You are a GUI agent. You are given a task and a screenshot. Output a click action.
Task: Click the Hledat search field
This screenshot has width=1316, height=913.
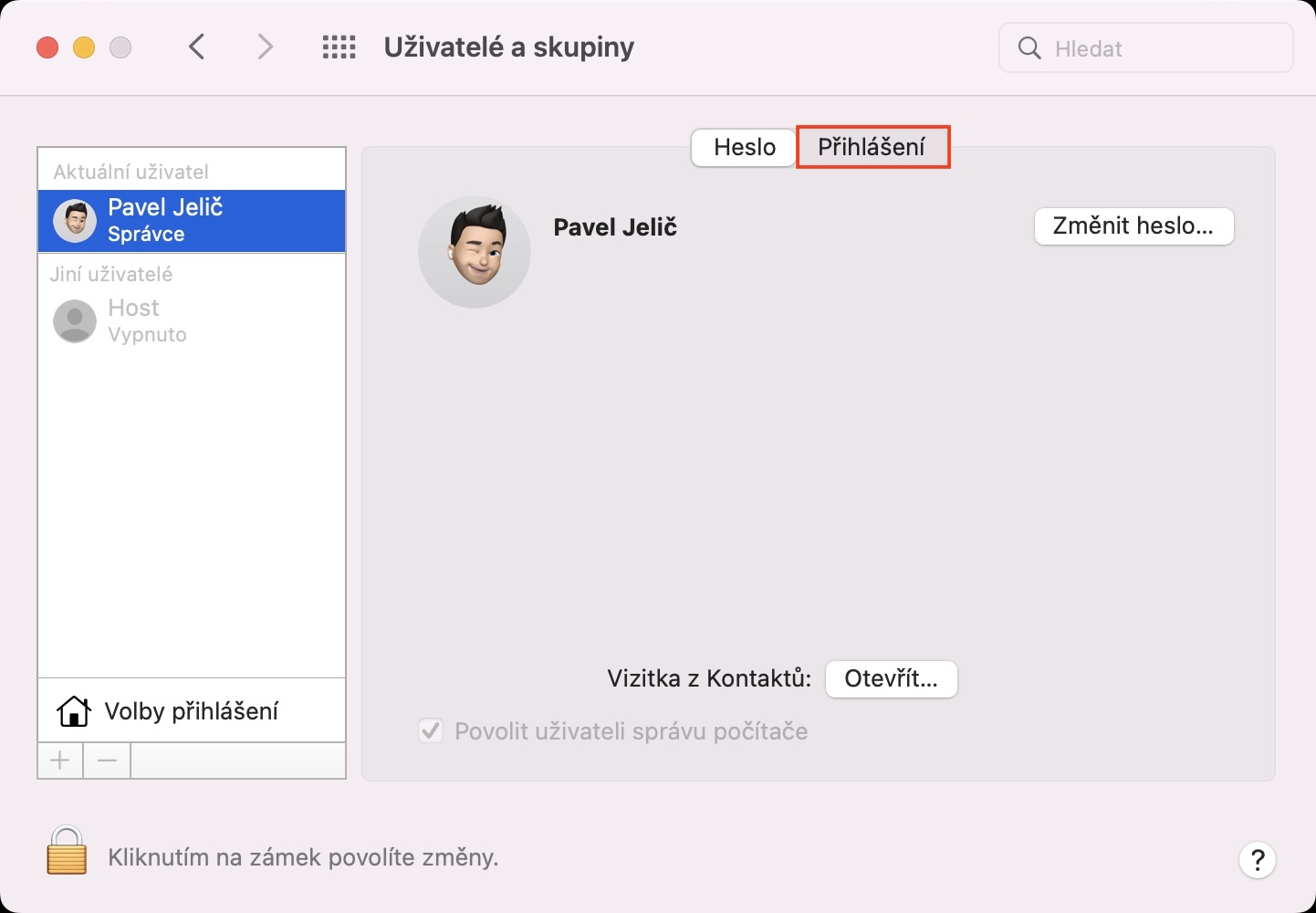[1159, 48]
